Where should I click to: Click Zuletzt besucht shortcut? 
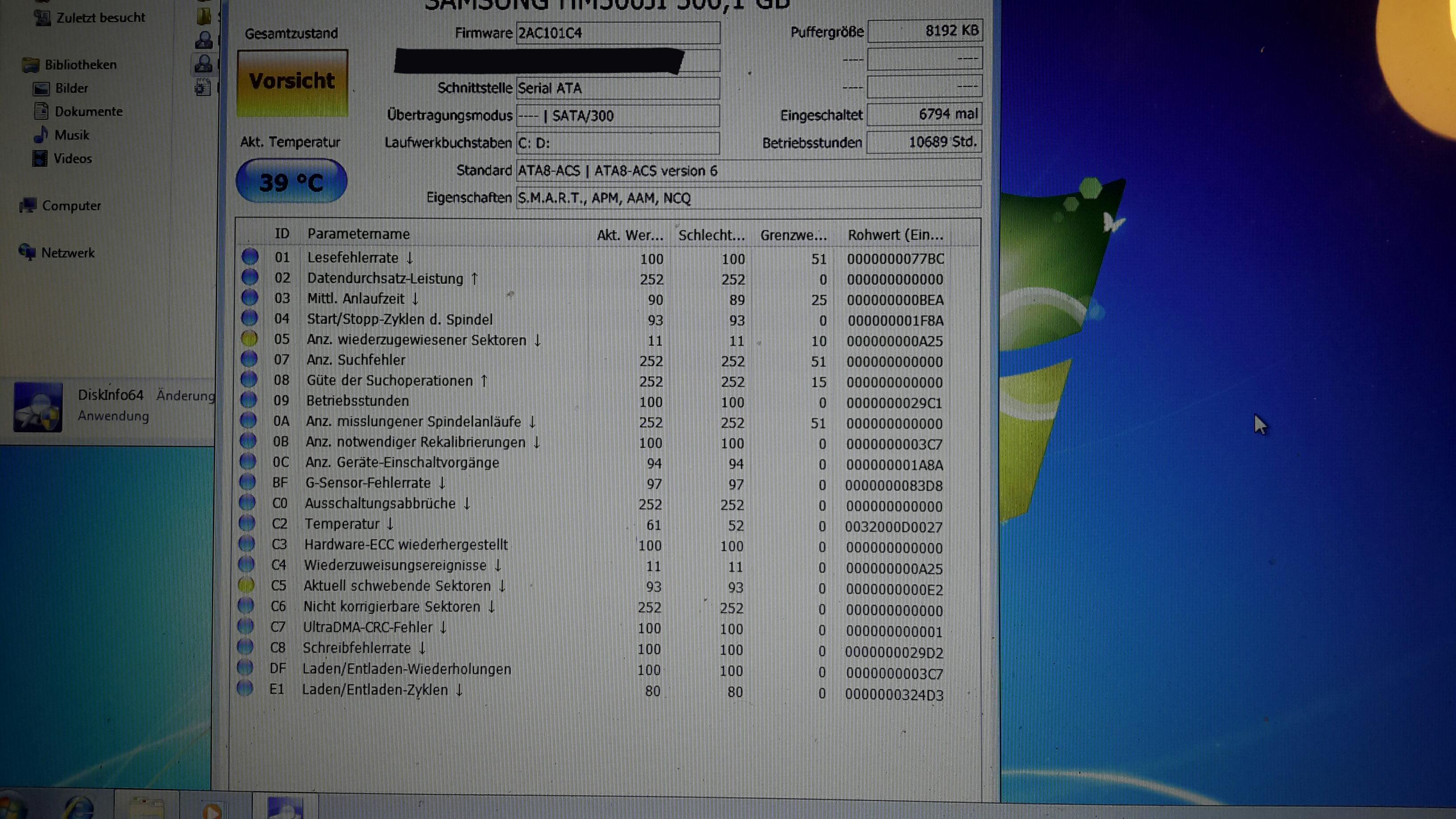click(100, 17)
